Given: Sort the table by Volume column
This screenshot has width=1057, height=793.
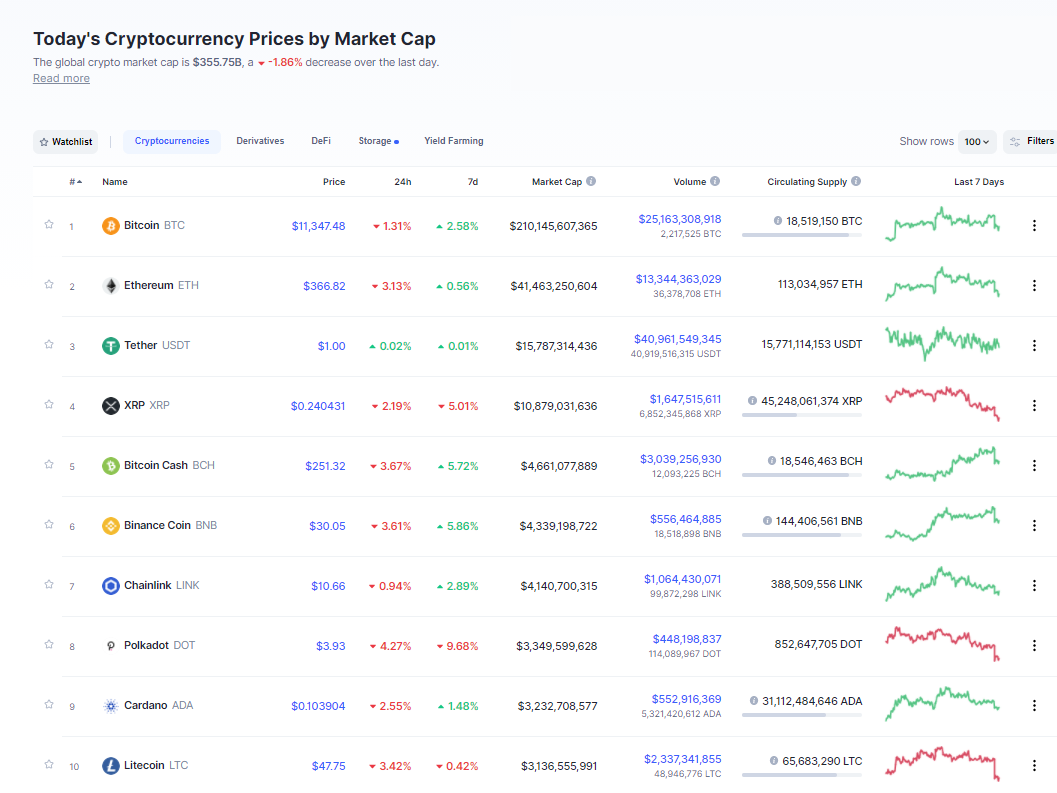Looking at the screenshot, I should 690,182.
